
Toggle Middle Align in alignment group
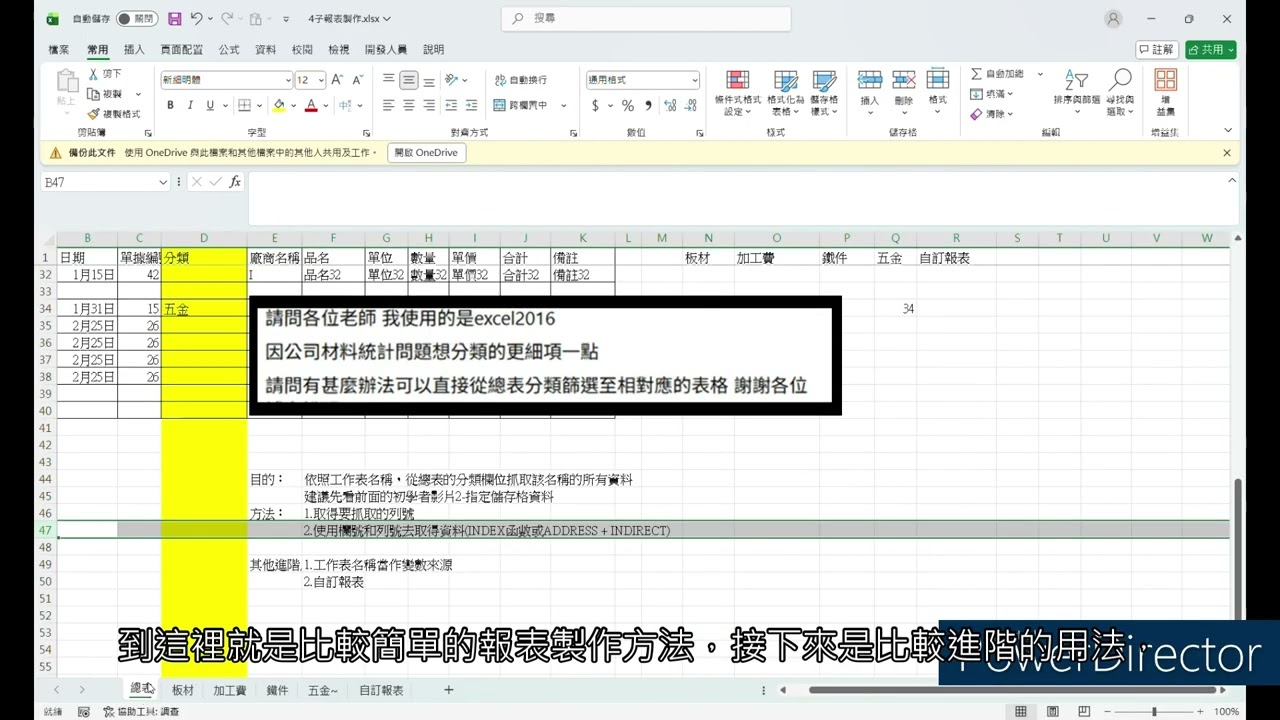pyautogui.click(x=409, y=80)
